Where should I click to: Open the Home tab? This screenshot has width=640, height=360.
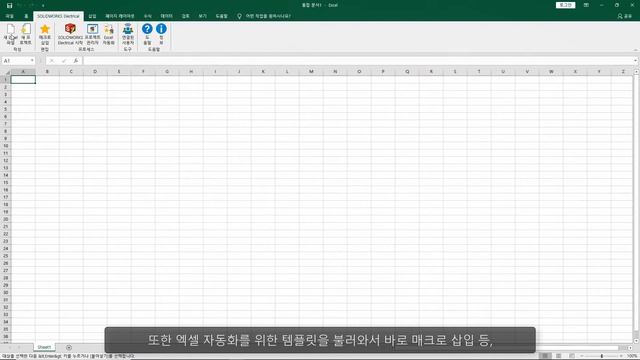[26, 16]
